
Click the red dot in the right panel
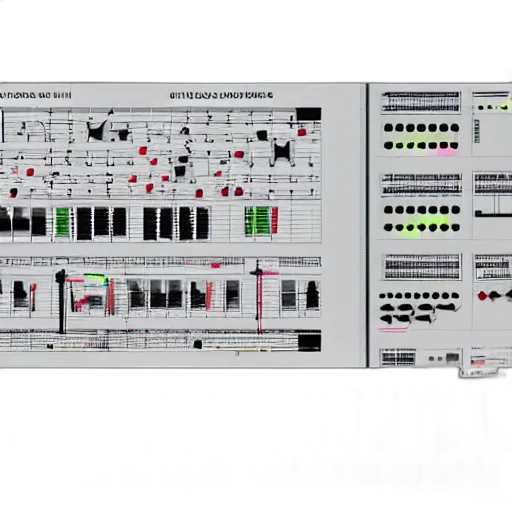[482, 296]
